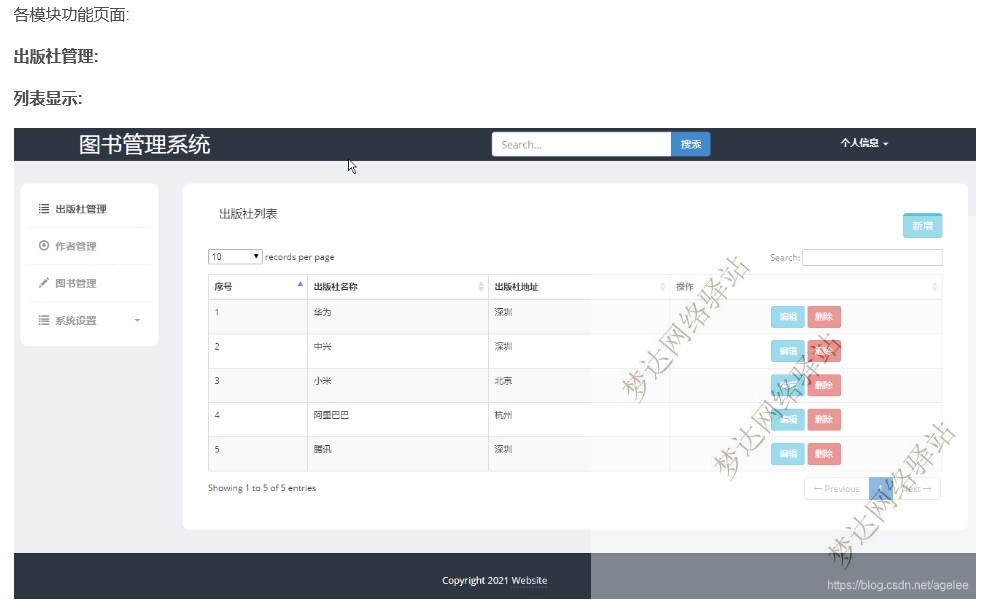Click the list icon beside 出版社管理
This screenshot has width=991, height=616.
pos(44,208)
